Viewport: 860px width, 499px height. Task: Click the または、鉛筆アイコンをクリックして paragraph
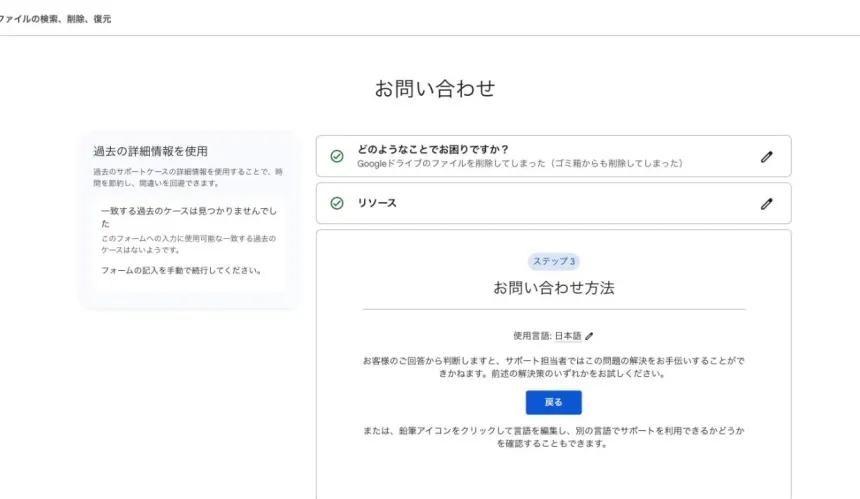coord(553,437)
